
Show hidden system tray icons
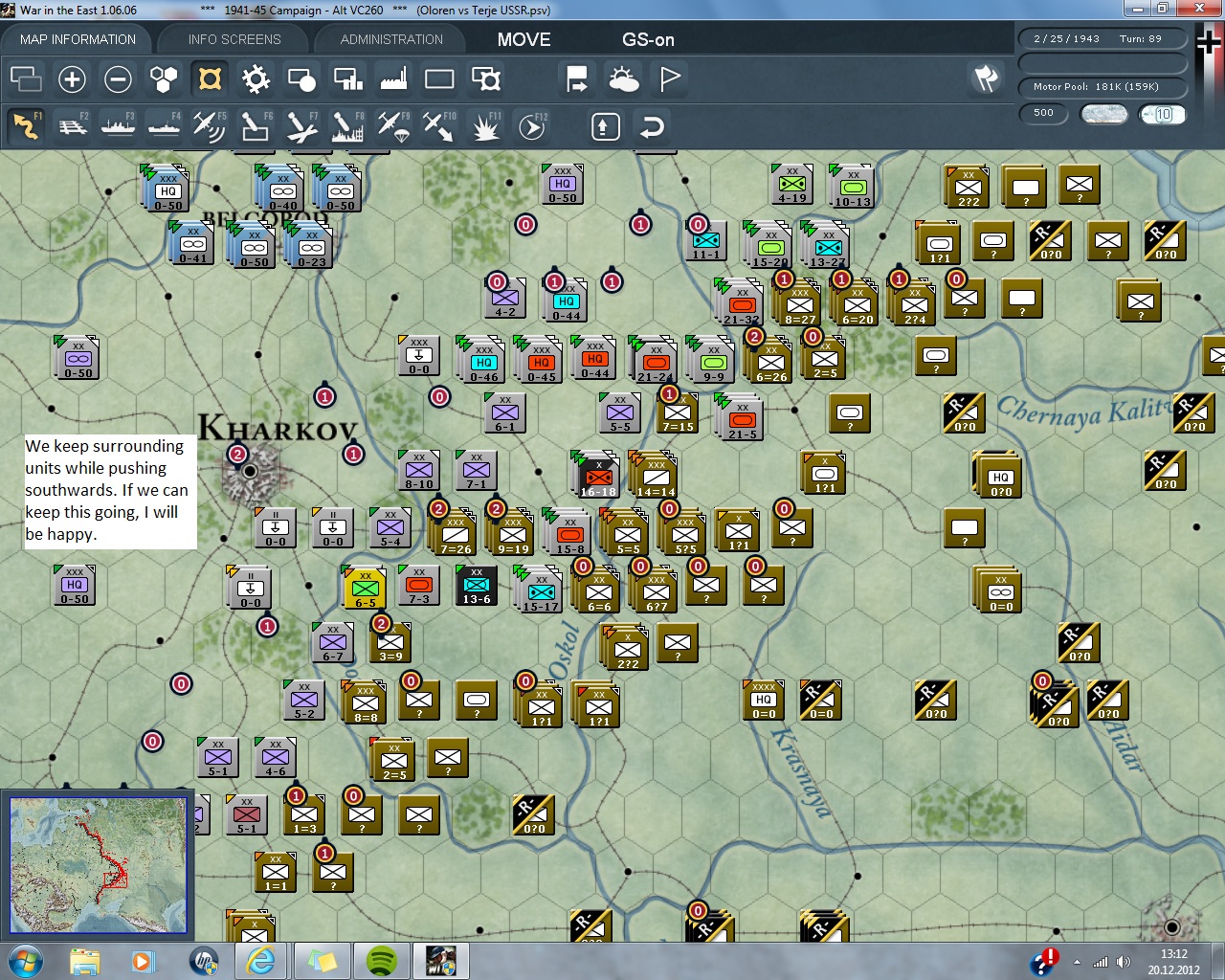click(1077, 962)
